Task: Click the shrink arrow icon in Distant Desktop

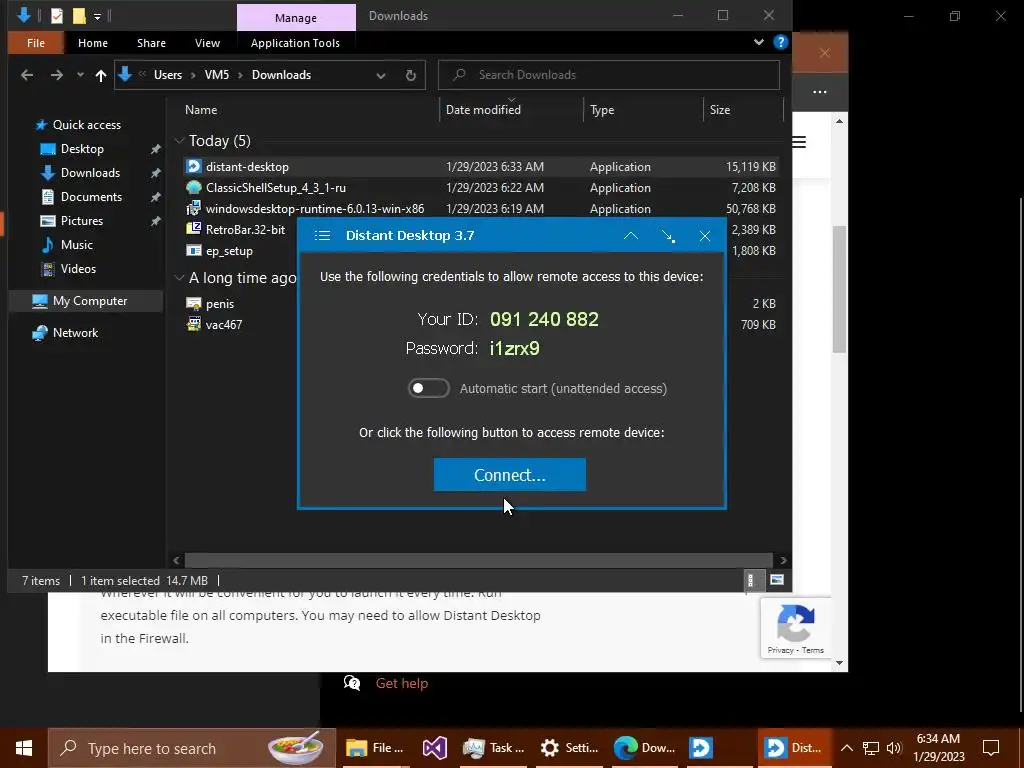Action: 668,236
